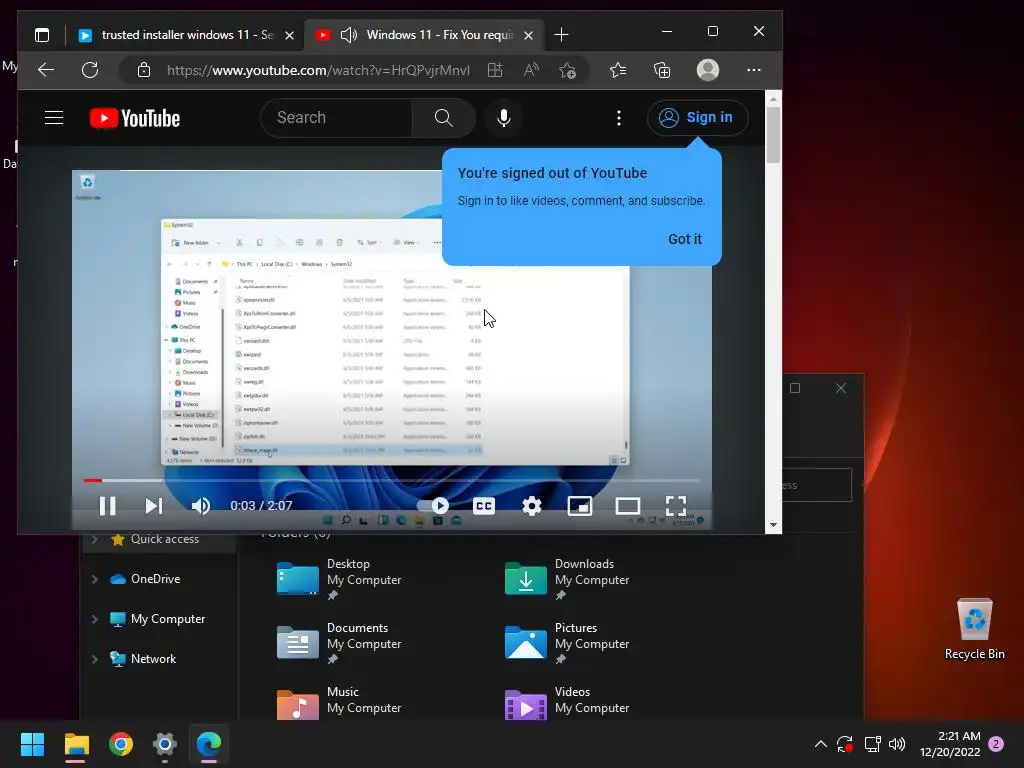Go to the YouTube home logo

coord(135,118)
